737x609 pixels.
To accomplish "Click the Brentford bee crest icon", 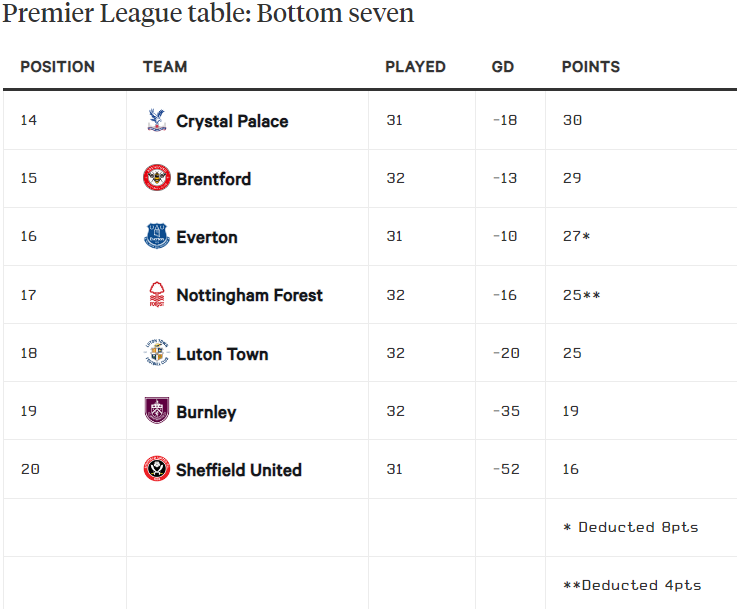I will point(157,178).
